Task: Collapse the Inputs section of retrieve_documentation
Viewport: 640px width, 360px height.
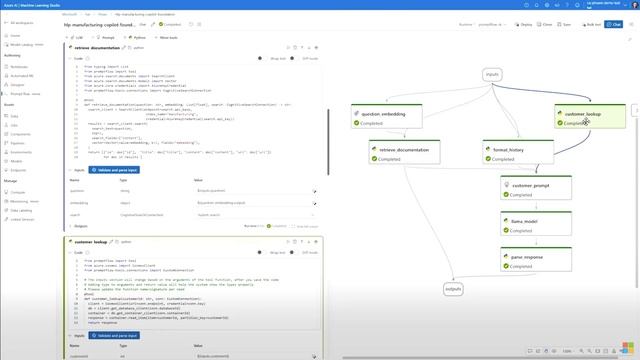Action: [71, 170]
